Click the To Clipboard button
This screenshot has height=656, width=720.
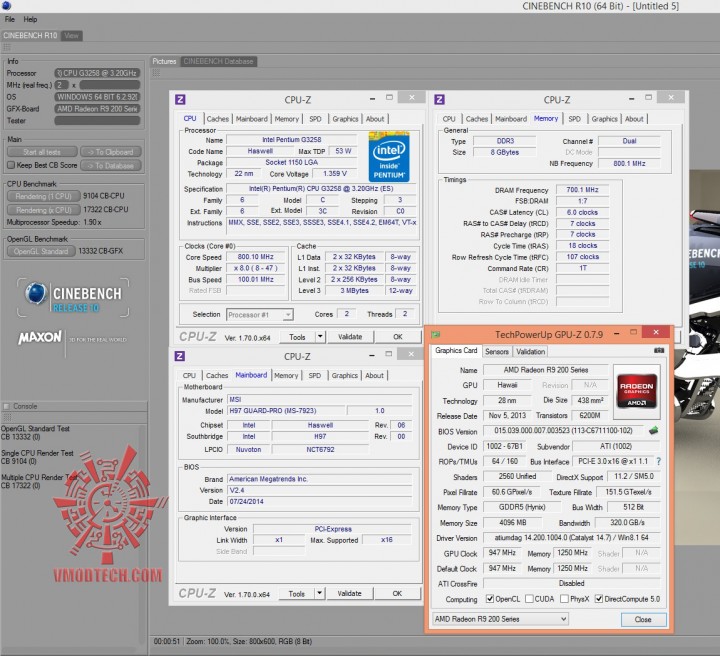pyautogui.click(x=111, y=152)
